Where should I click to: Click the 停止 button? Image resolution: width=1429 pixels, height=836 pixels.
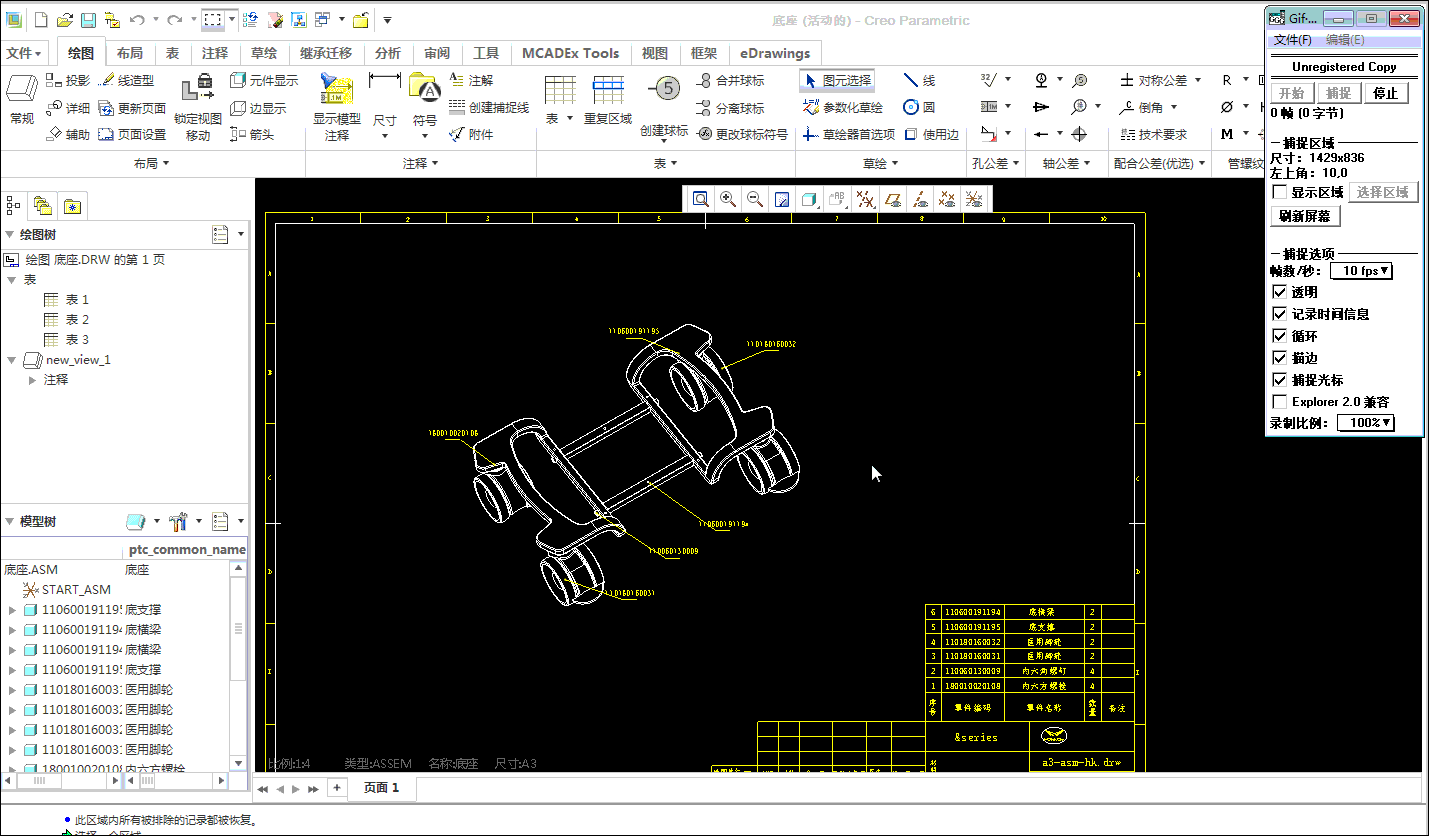1385,93
